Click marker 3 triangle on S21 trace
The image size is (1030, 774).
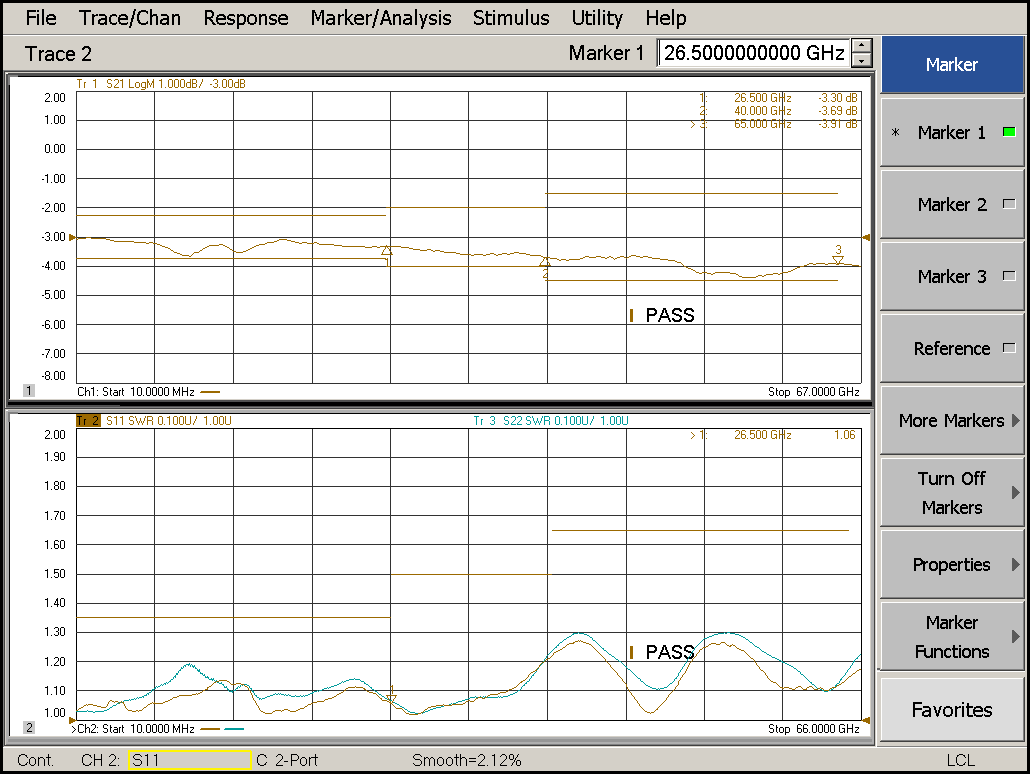click(x=838, y=260)
